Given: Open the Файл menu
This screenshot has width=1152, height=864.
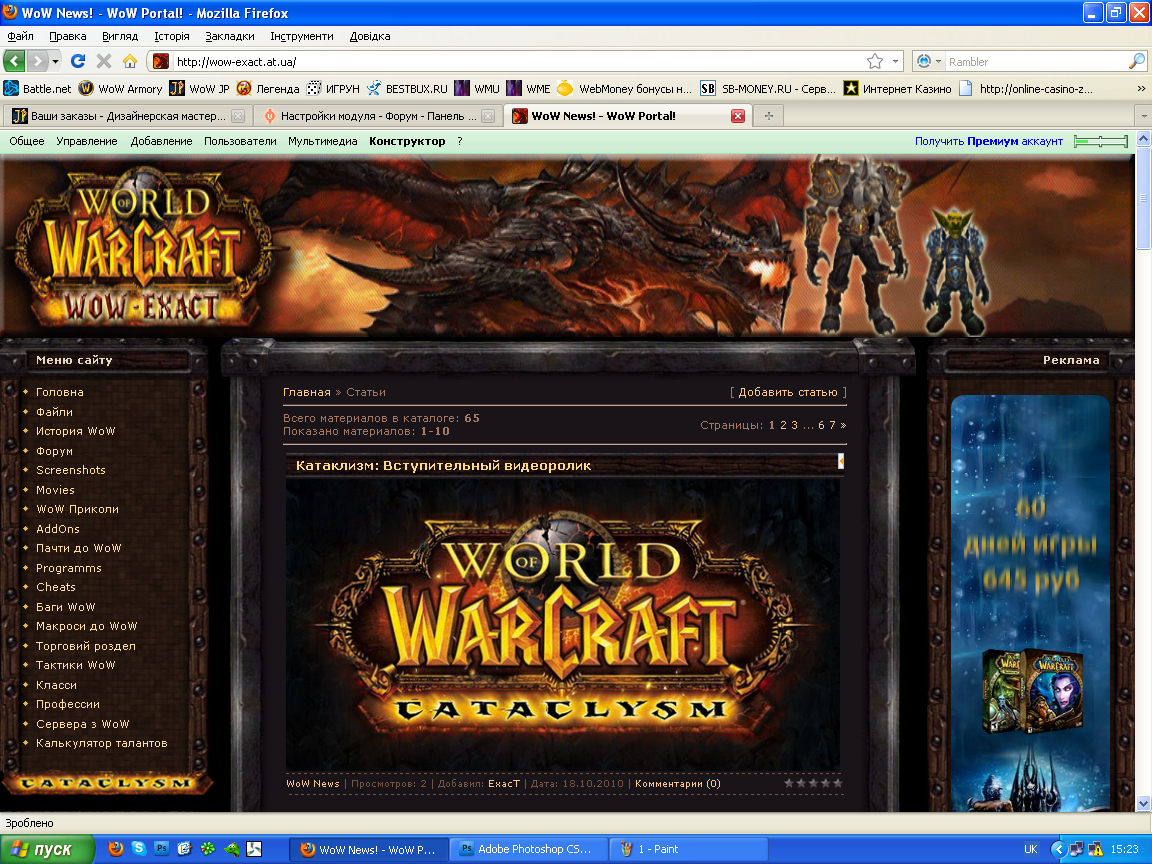Looking at the screenshot, I should [21, 36].
